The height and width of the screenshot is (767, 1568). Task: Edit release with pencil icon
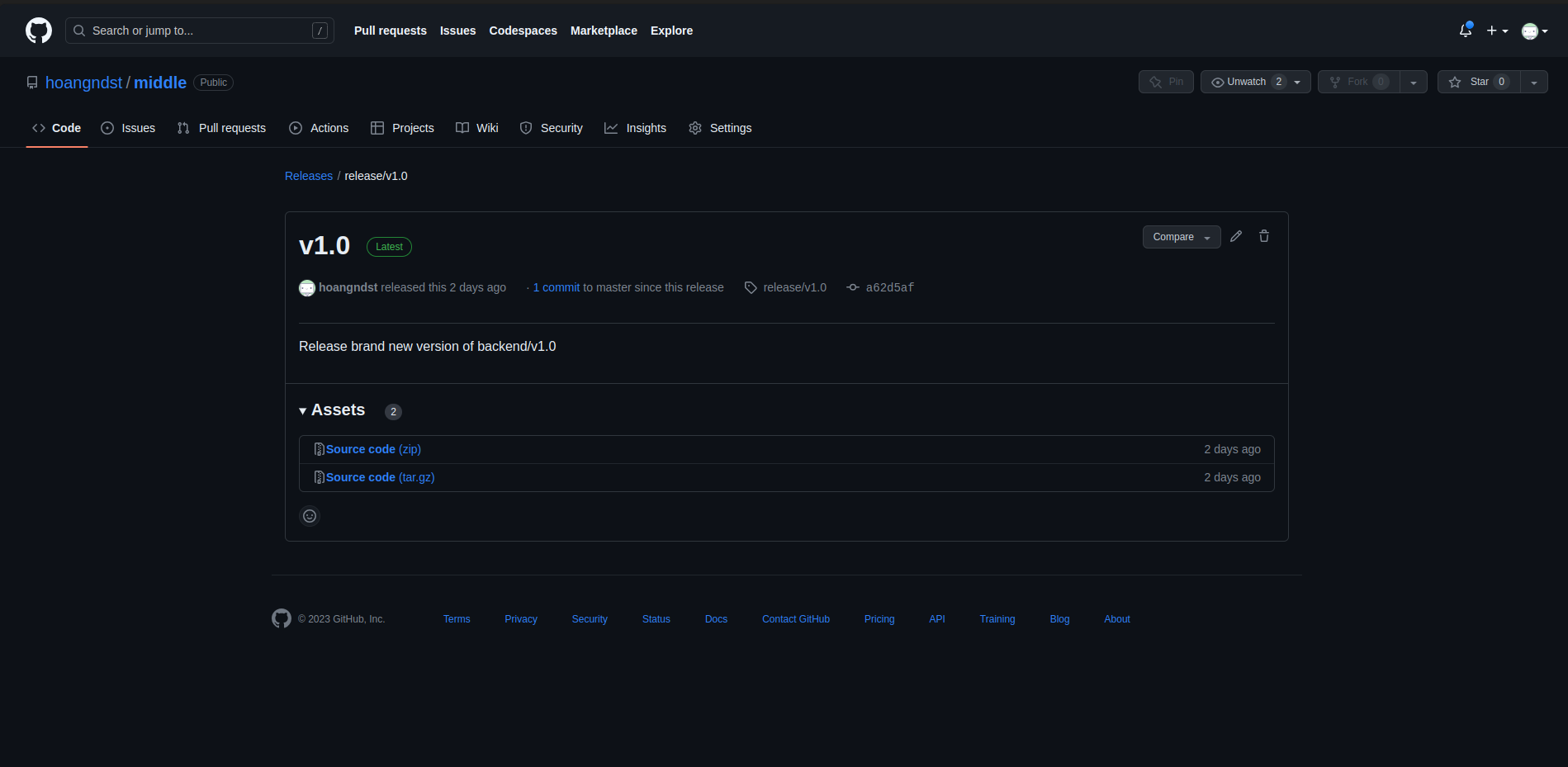(x=1236, y=236)
